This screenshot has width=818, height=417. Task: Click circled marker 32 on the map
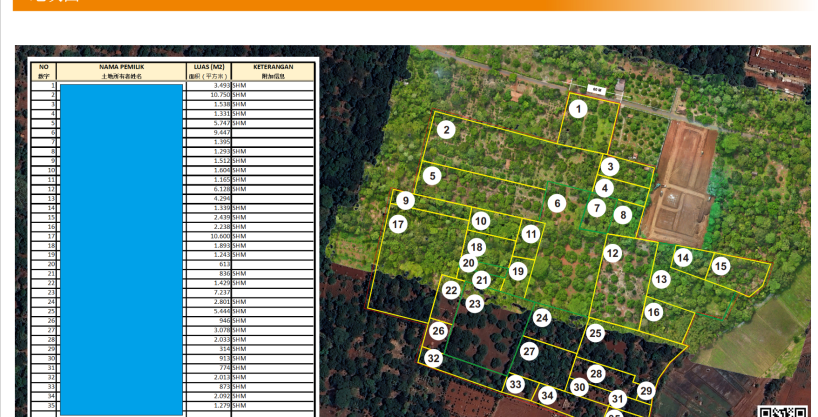(434, 359)
